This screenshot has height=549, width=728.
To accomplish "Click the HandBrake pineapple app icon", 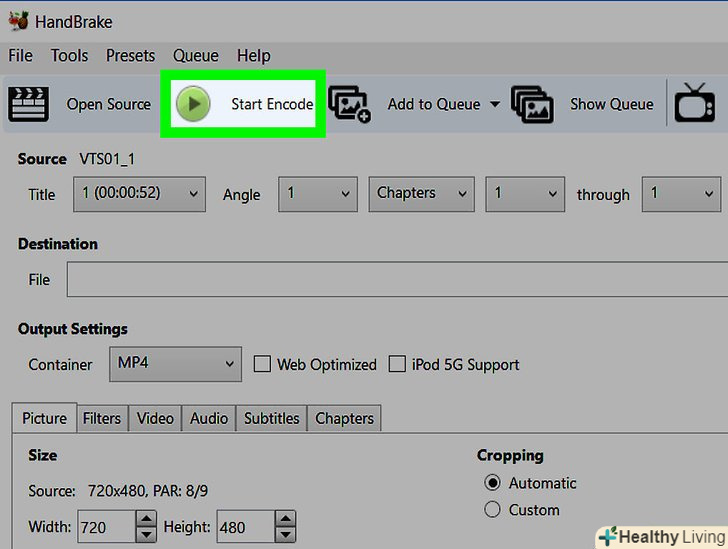I will [19, 21].
